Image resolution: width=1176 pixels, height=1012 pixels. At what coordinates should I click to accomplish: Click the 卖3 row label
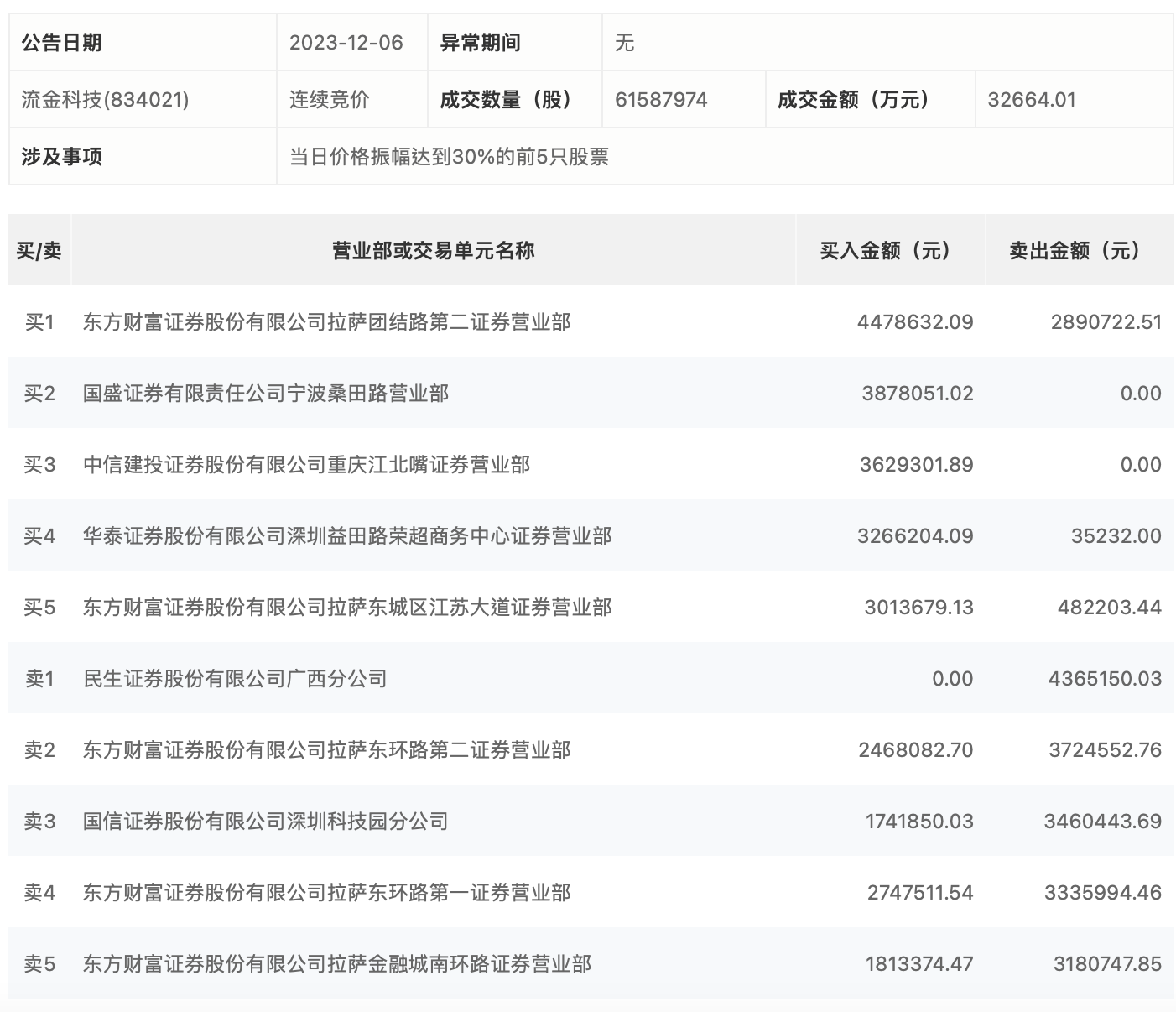39,822
